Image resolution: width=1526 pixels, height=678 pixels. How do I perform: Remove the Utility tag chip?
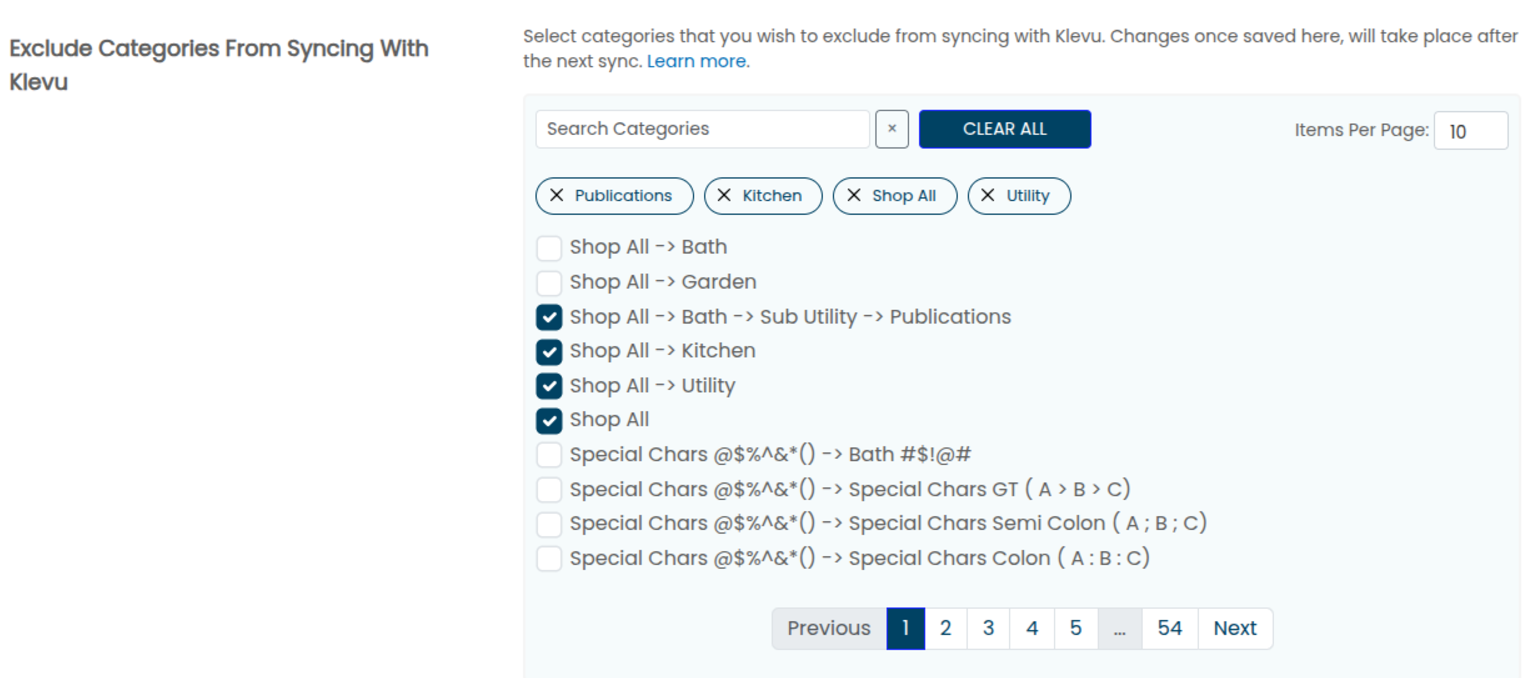[988, 196]
